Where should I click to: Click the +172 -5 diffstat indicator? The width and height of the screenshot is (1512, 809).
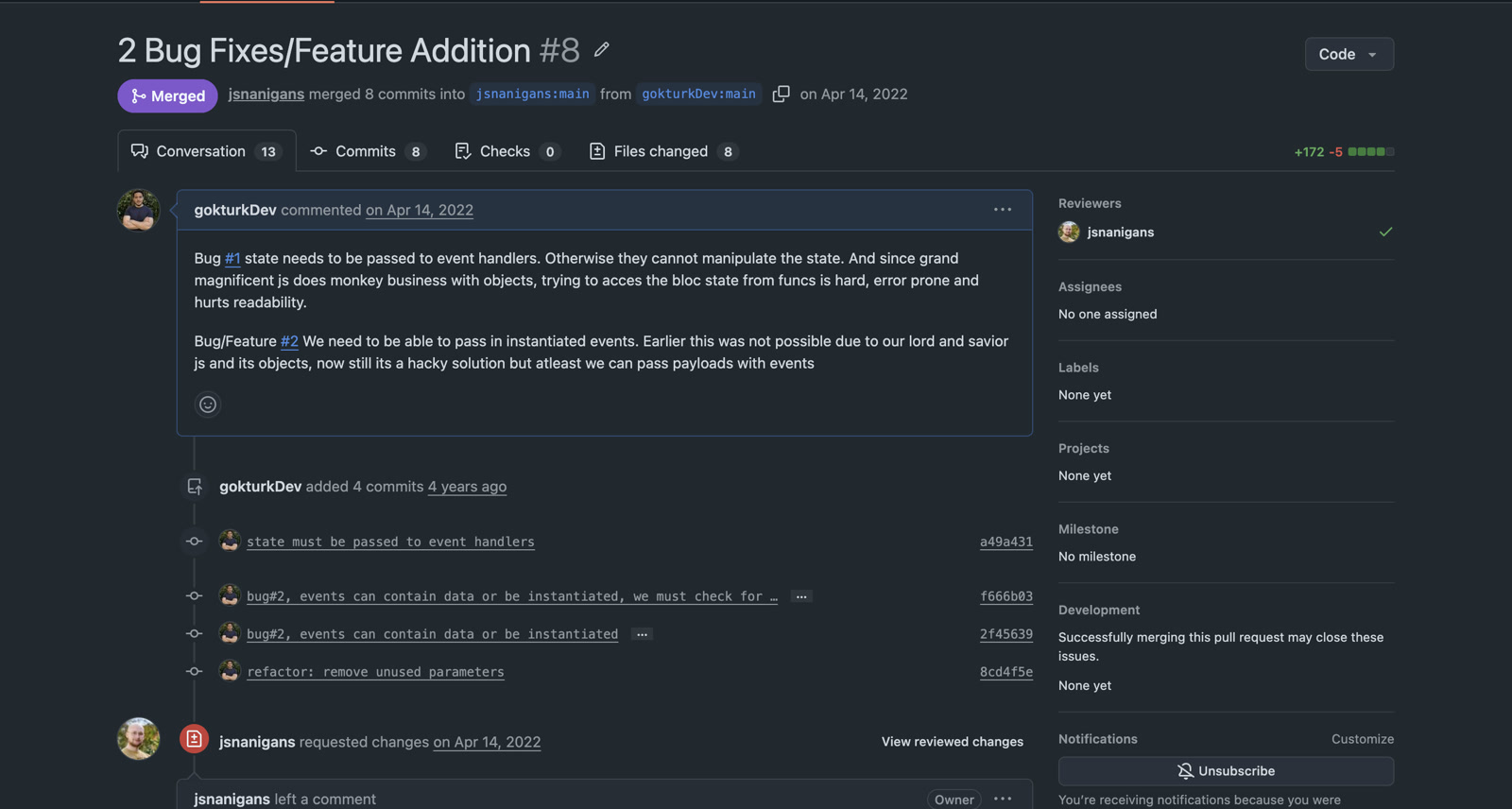tap(1344, 151)
